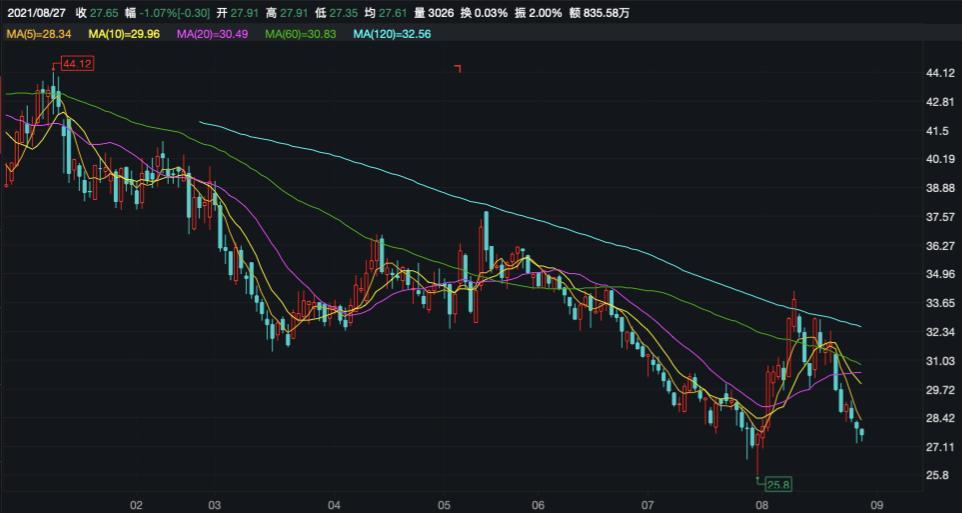Click the 33.65 price axis label

[x=939, y=303]
